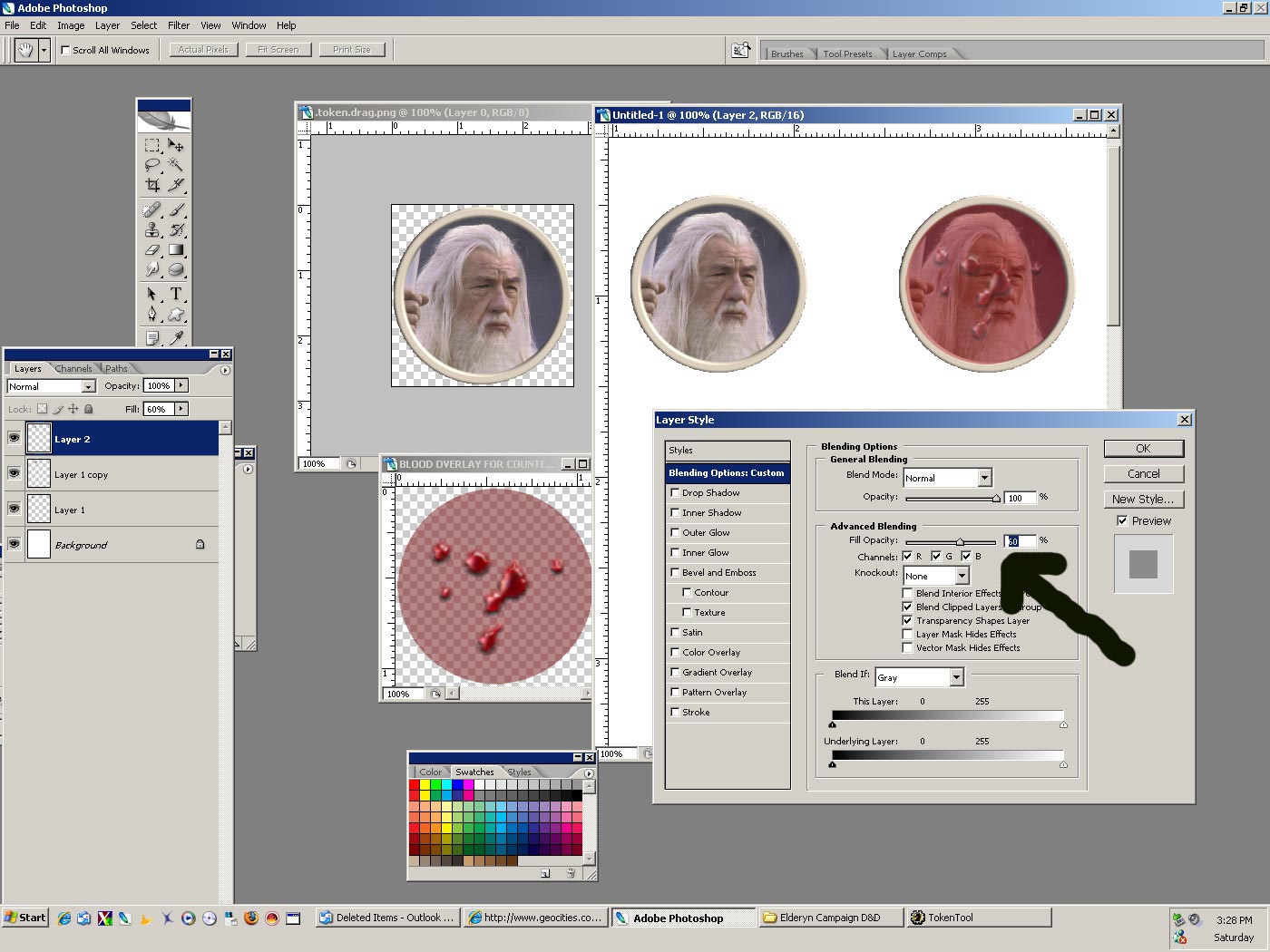Pick the Eyedropper tool

coord(176,337)
